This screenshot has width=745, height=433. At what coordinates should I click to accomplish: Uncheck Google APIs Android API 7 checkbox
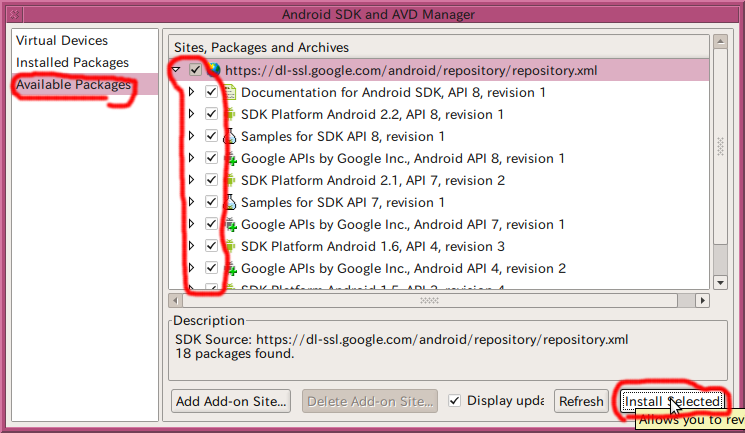point(211,224)
